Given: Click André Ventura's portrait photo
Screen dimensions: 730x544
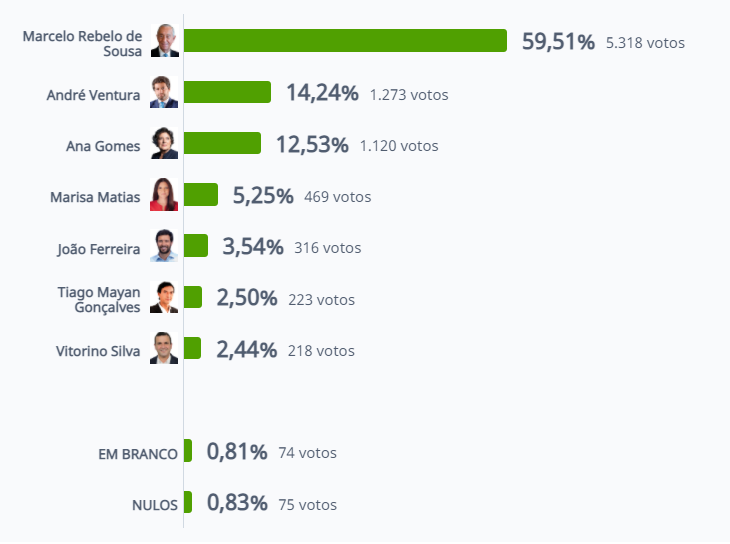Looking at the screenshot, I should (164, 92).
